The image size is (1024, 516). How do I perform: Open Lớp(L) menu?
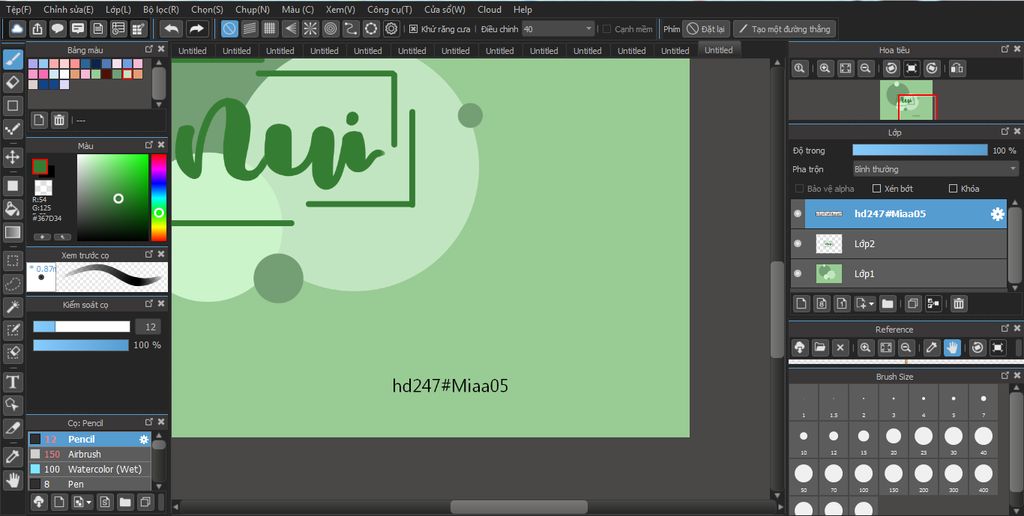(118, 10)
